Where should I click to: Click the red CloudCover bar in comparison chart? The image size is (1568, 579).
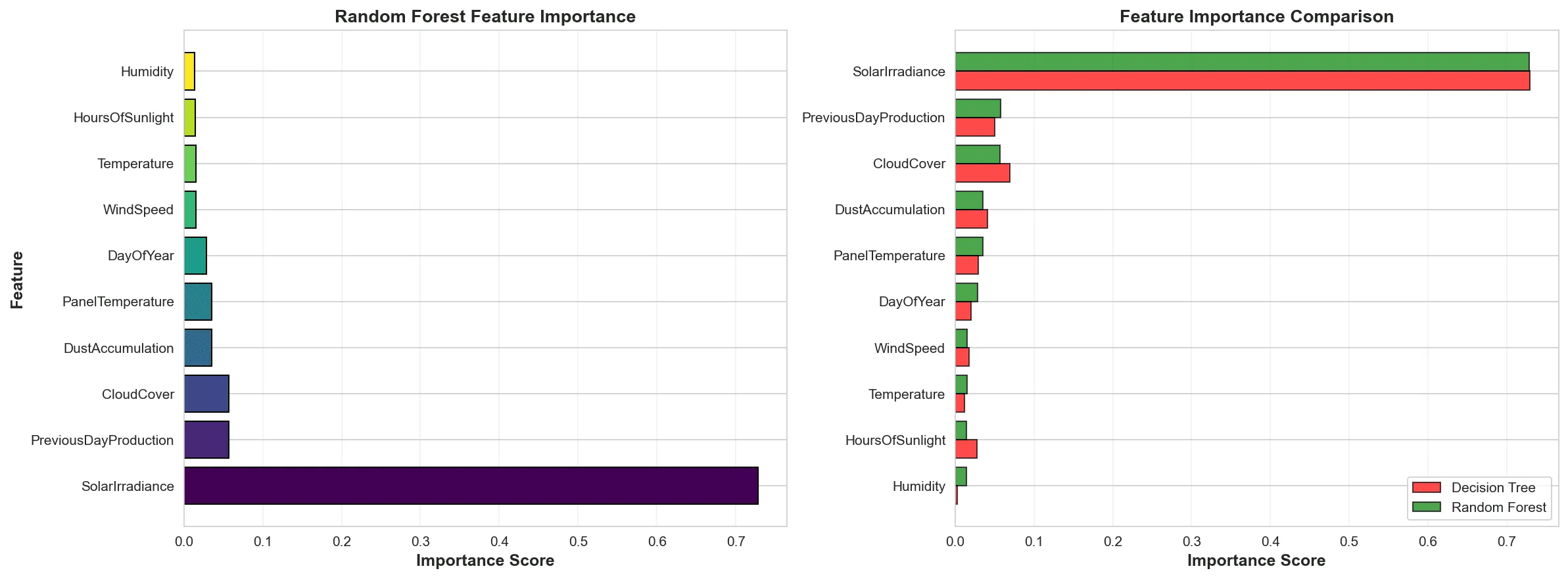point(982,173)
